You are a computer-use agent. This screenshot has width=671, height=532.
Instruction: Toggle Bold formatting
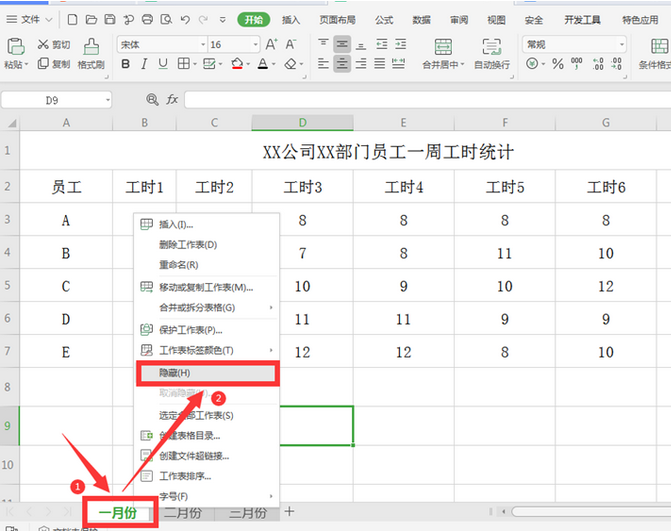point(125,64)
